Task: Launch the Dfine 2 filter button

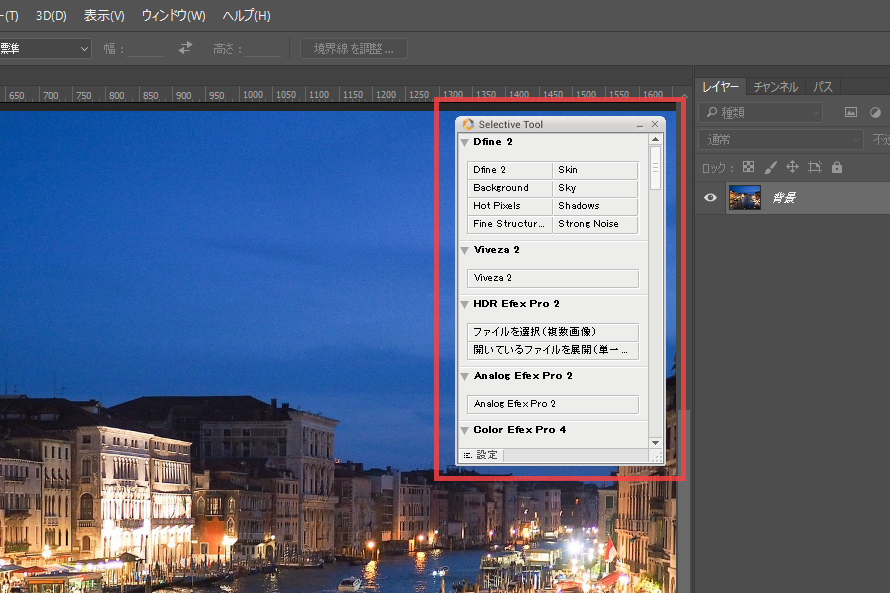Action: pyautogui.click(x=510, y=170)
